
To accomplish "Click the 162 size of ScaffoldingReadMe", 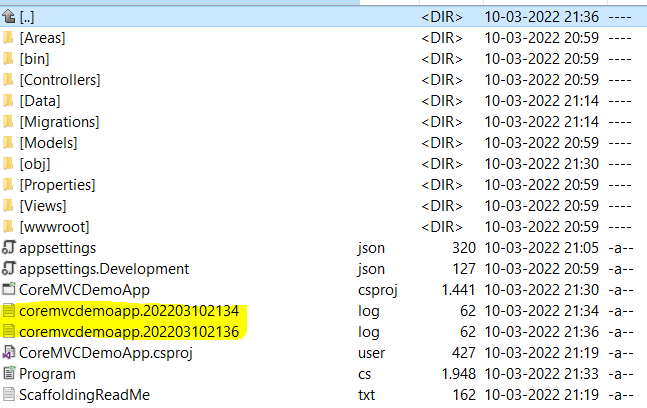I will 464,395.
